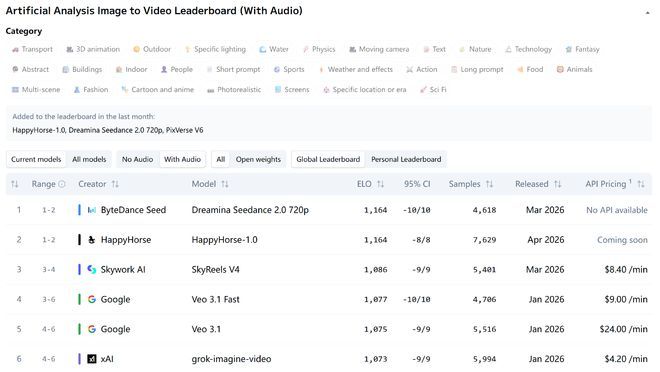Toggle the Water category filter
The image size is (660, 372).
point(274,49)
